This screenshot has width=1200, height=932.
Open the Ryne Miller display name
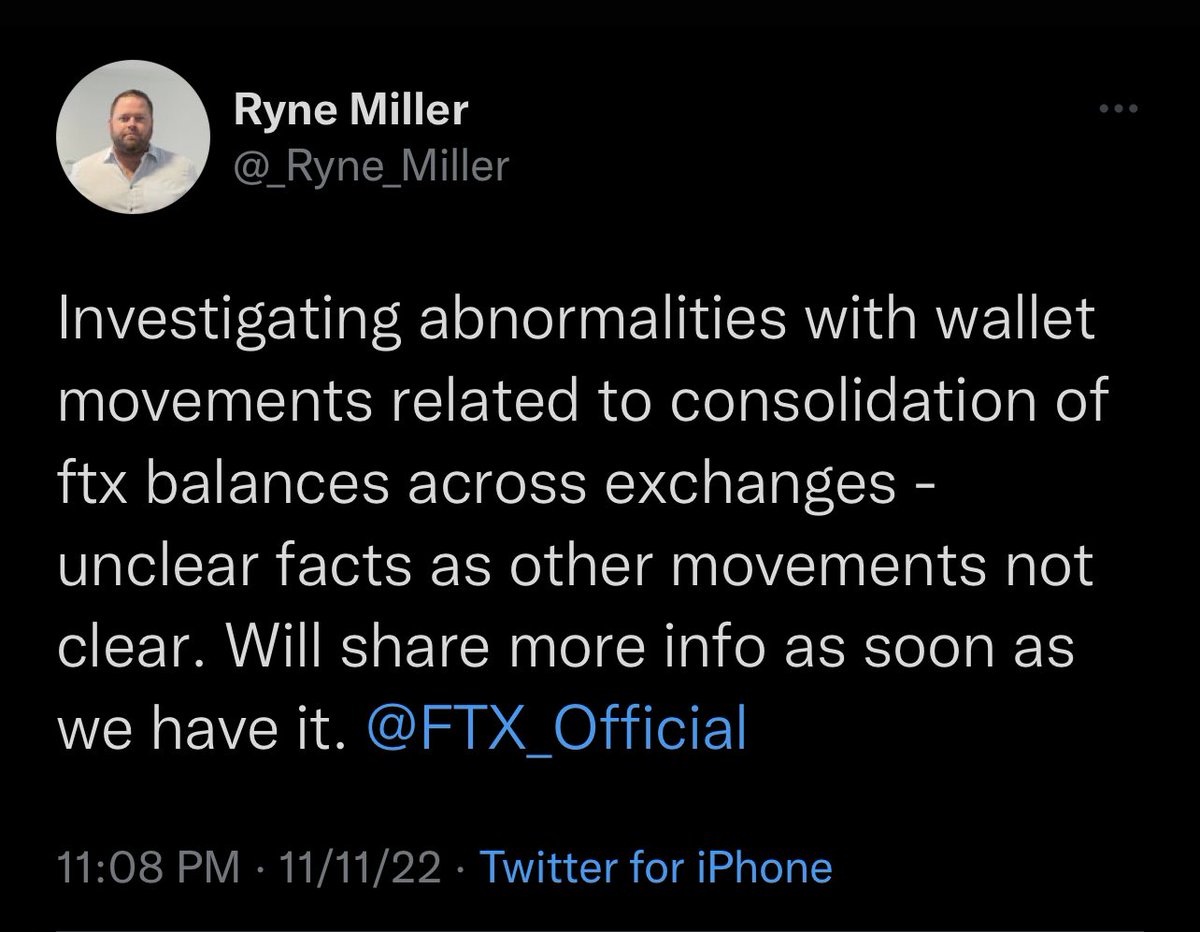point(350,111)
